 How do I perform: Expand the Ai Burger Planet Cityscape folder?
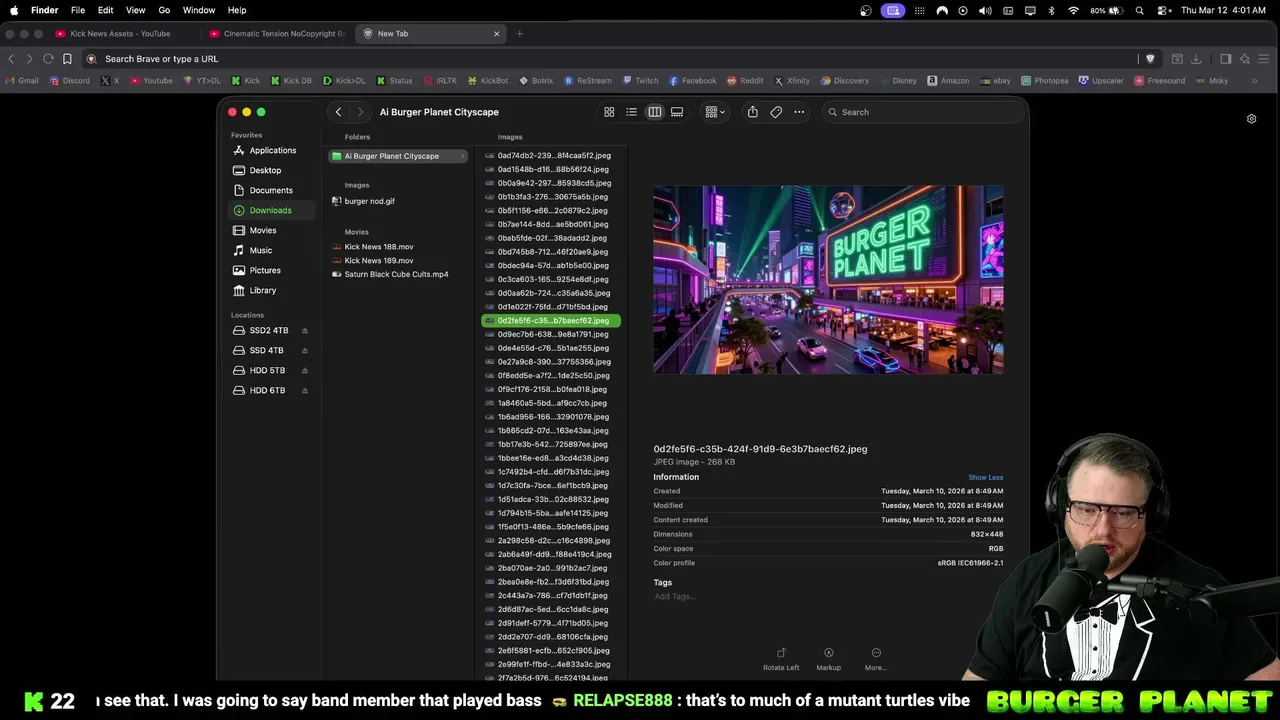click(x=463, y=156)
